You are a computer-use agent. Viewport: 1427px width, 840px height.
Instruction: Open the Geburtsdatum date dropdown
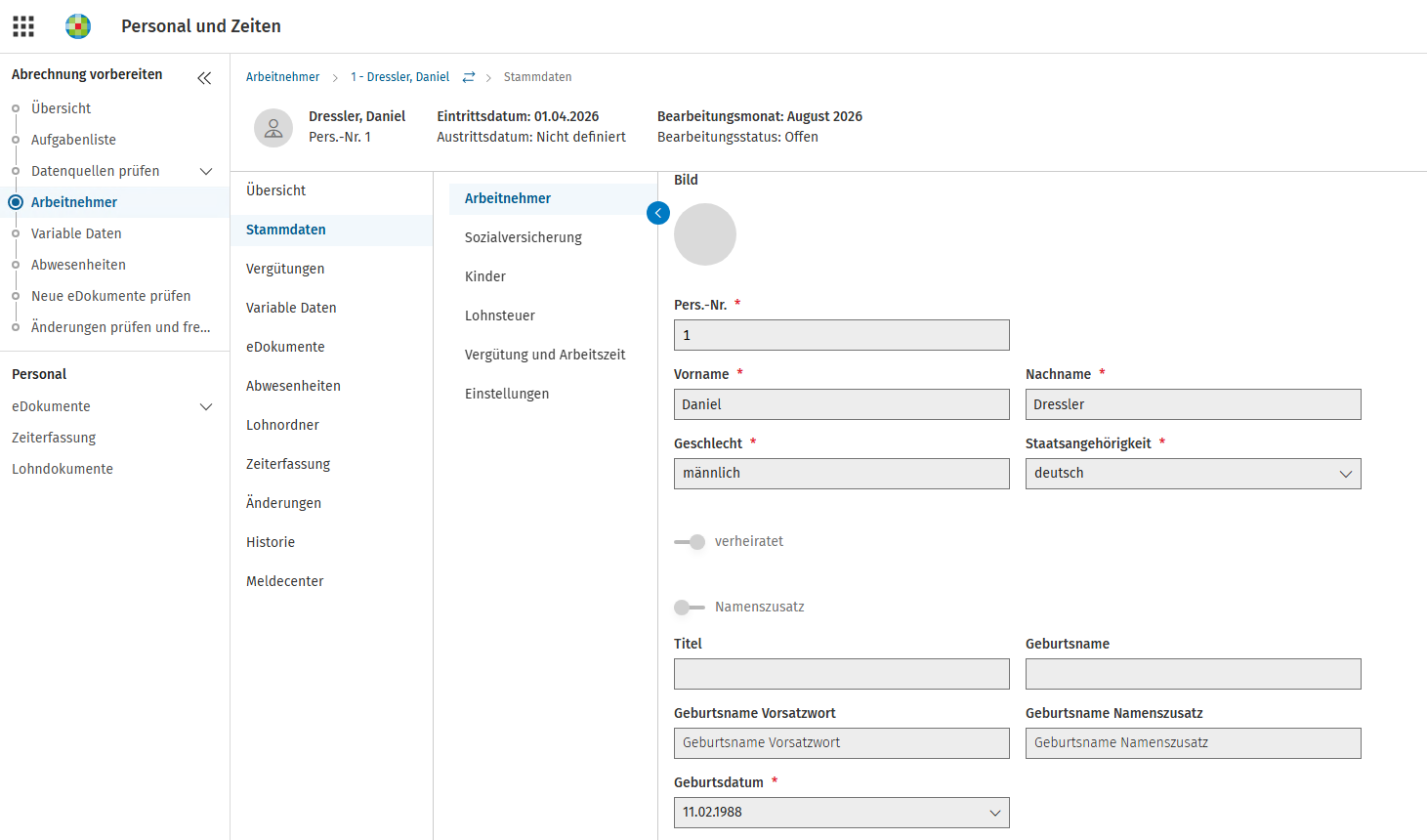click(x=842, y=813)
